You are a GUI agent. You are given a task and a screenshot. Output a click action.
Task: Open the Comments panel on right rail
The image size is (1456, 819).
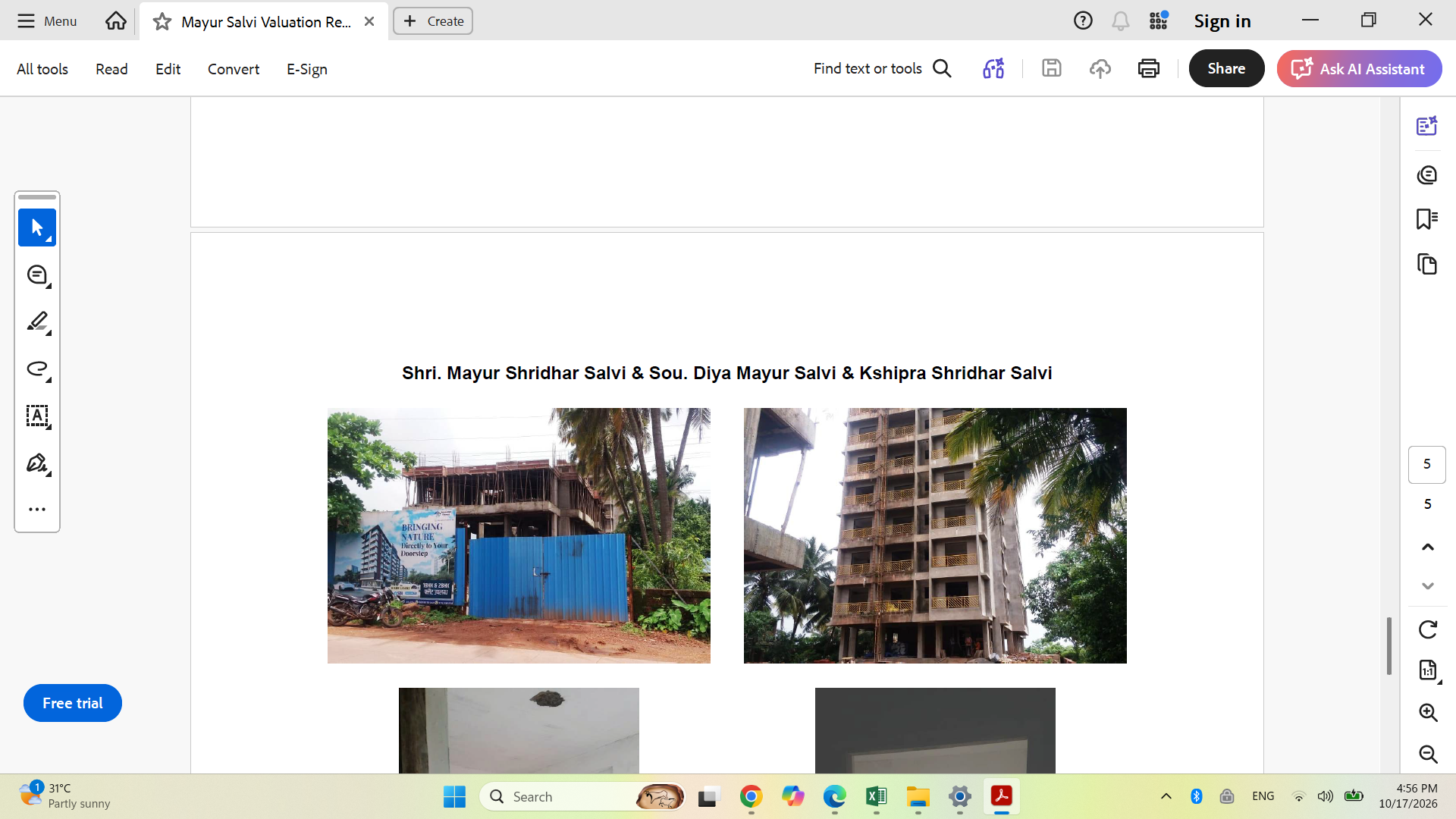[1427, 175]
